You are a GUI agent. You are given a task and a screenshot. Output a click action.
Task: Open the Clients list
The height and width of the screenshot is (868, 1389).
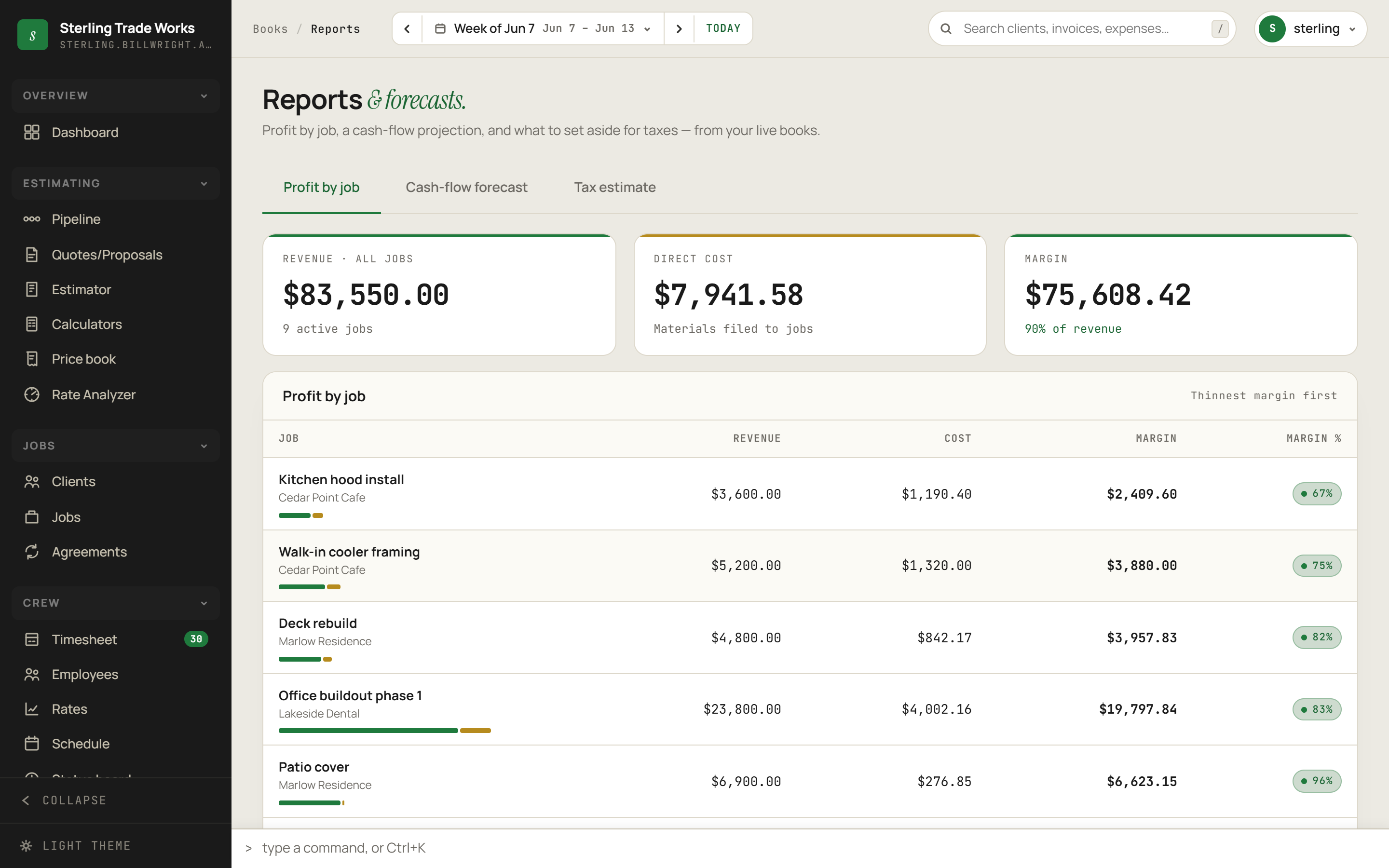[115, 482]
